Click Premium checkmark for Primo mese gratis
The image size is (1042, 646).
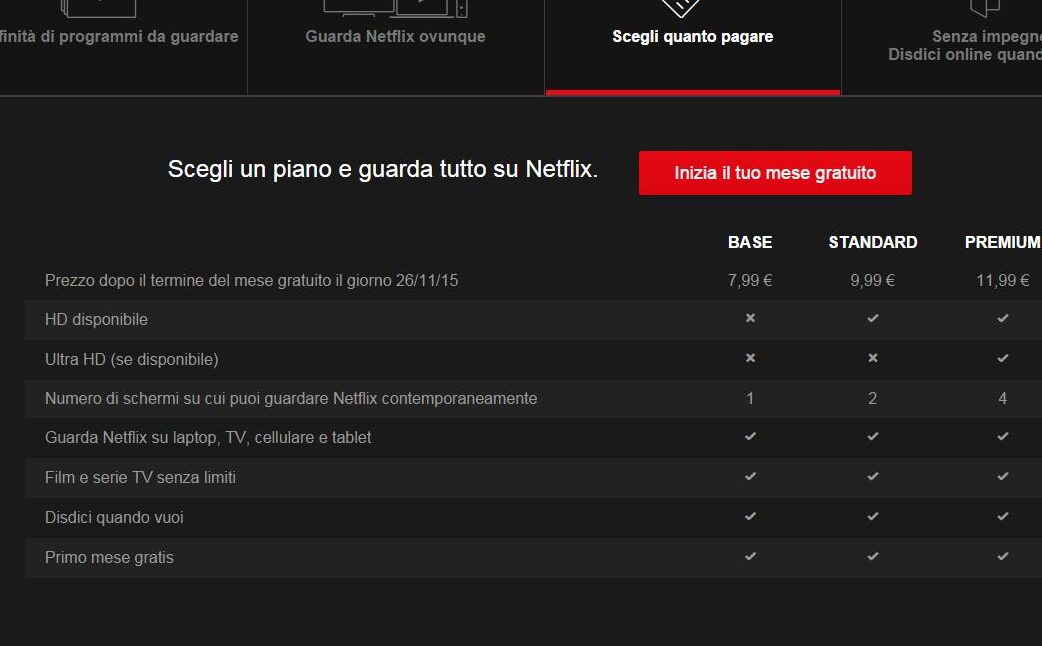click(x=1003, y=556)
